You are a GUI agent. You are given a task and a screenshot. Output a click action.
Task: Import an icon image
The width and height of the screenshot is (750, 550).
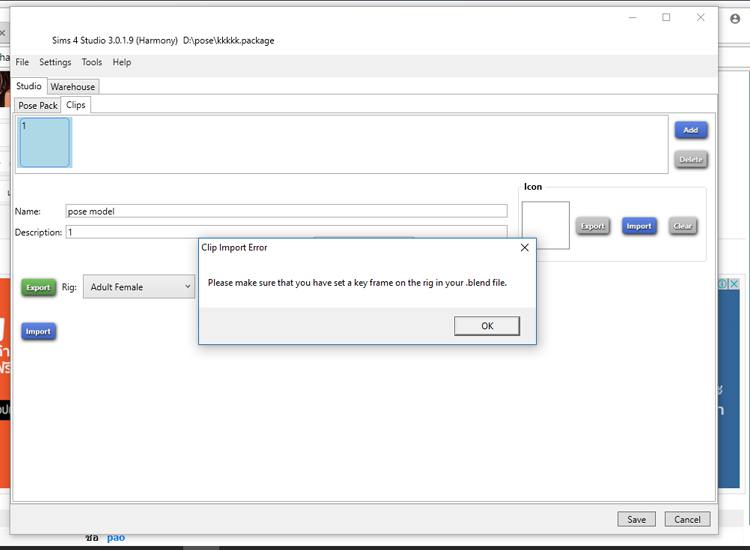tap(639, 226)
